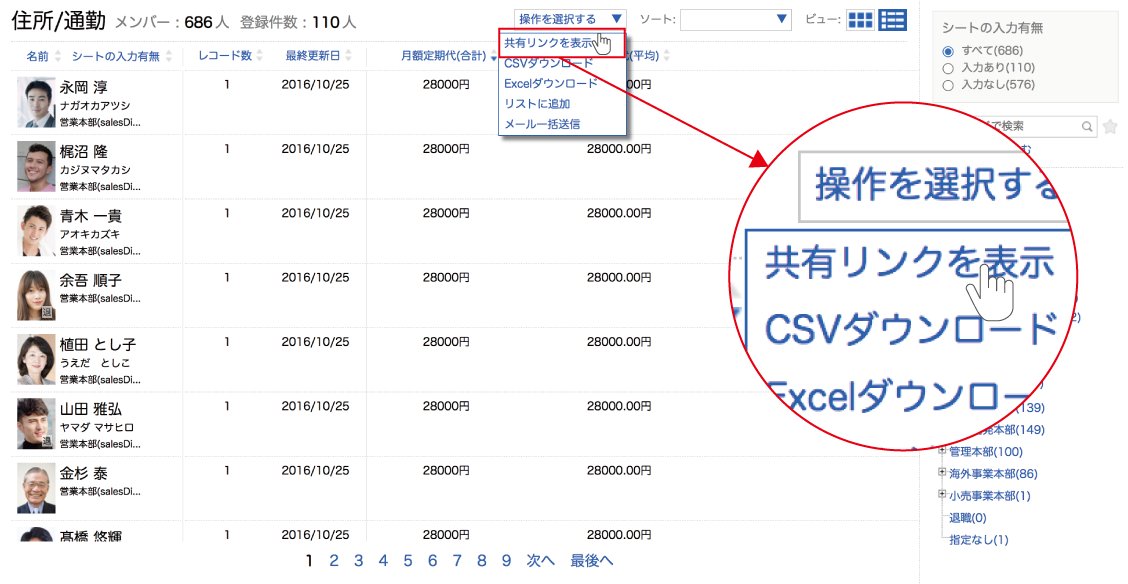Switch to the grid tile view icon
The width and height of the screenshot is (1128, 584).
click(x=860, y=20)
